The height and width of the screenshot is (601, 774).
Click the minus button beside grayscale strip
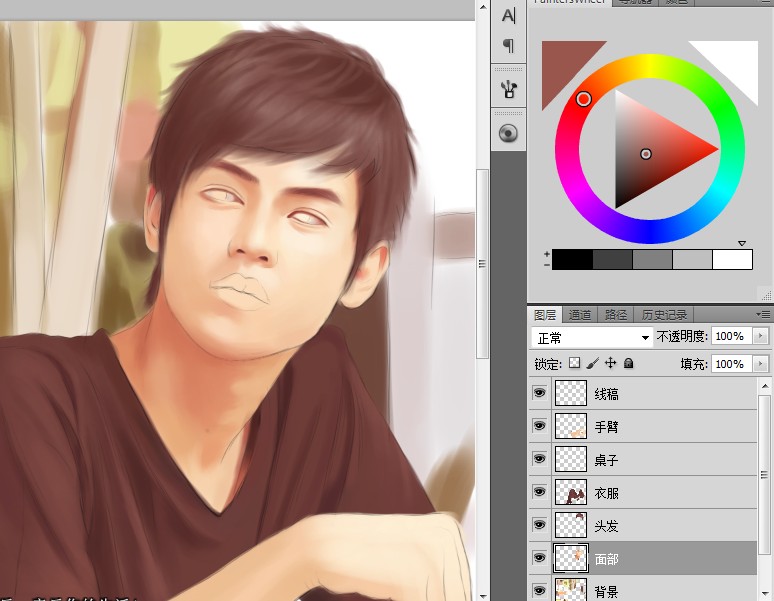pos(547,265)
